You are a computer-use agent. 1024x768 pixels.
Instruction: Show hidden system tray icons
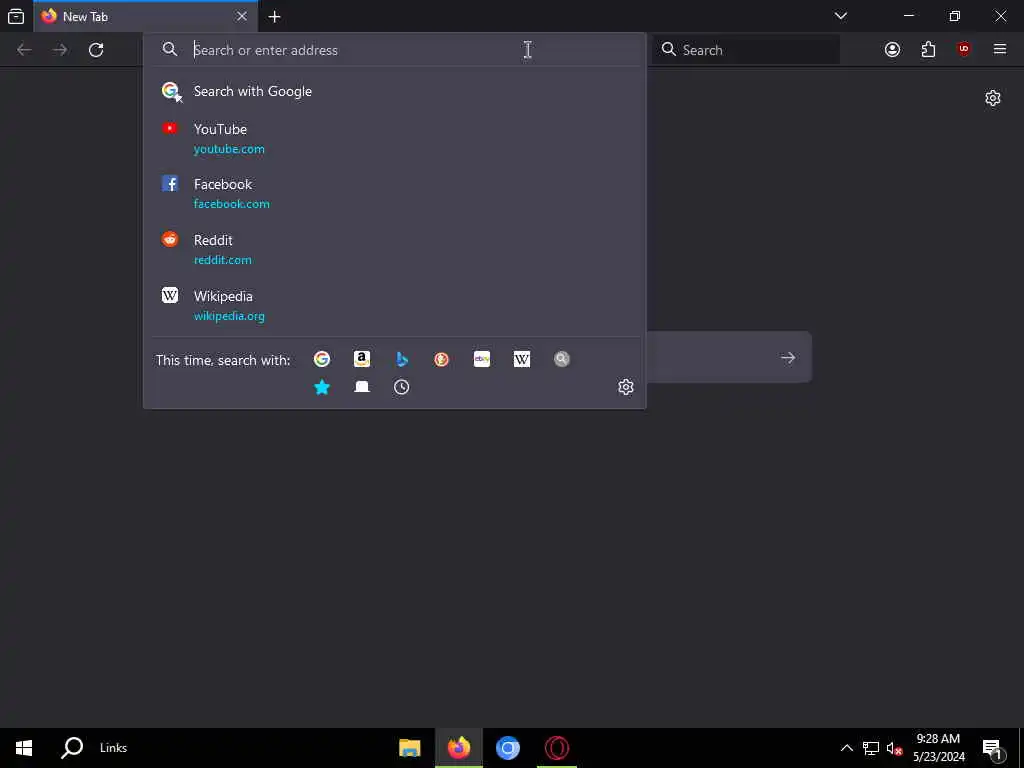[846, 748]
